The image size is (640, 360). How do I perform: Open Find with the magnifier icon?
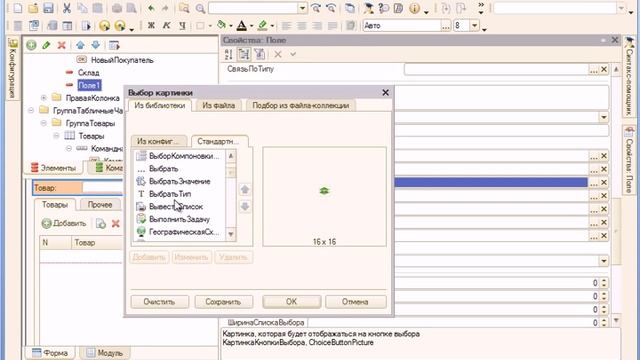(200, 8)
